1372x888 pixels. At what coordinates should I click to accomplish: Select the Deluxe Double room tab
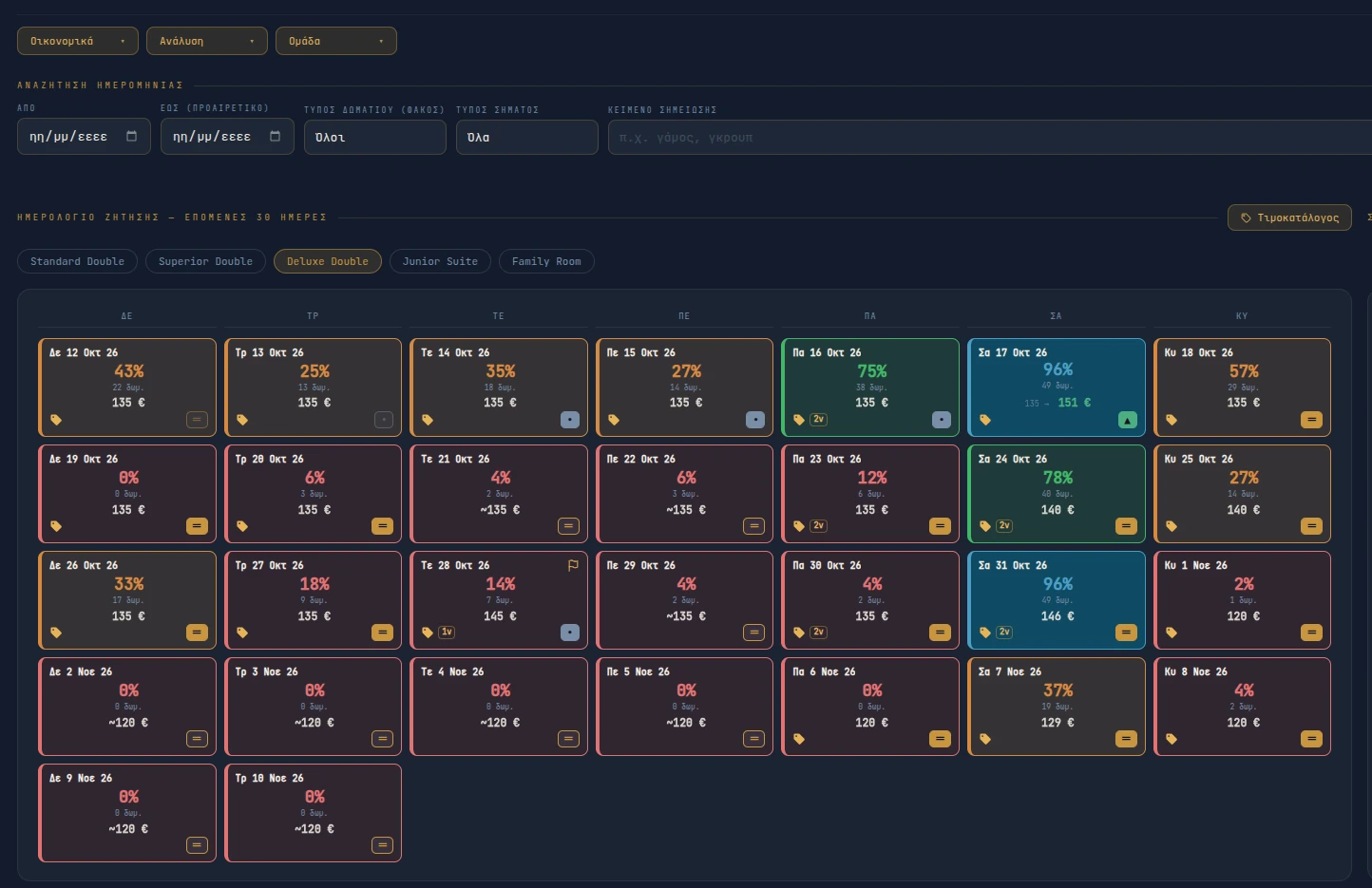[328, 261]
